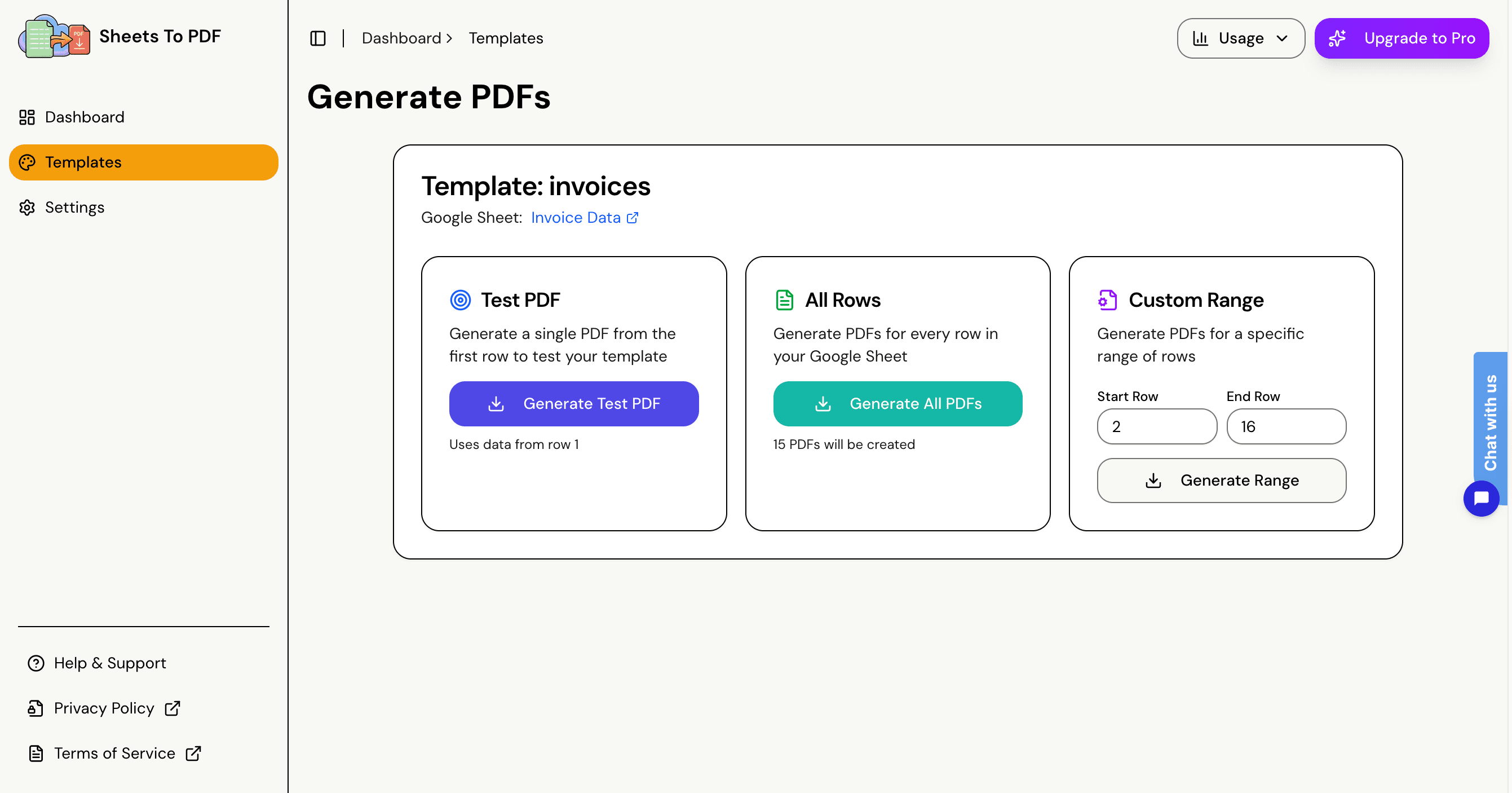This screenshot has width=1512, height=793.
Task: Click the Upgrade to Pro button
Action: [x=1401, y=38]
